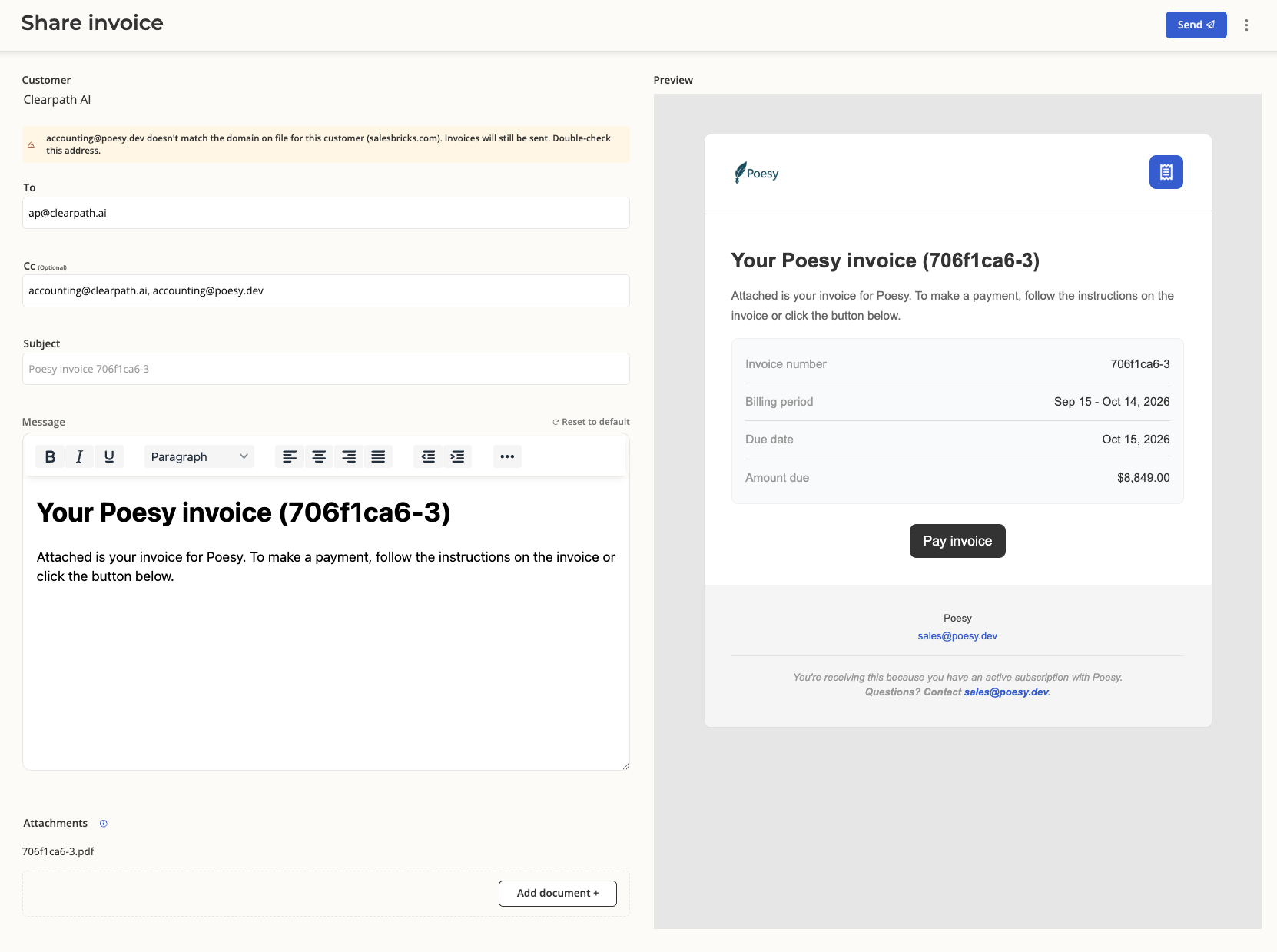Click the domain mismatch warning icon
Viewport: 1277px width, 952px height.
pyautogui.click(x=32, y=144)
